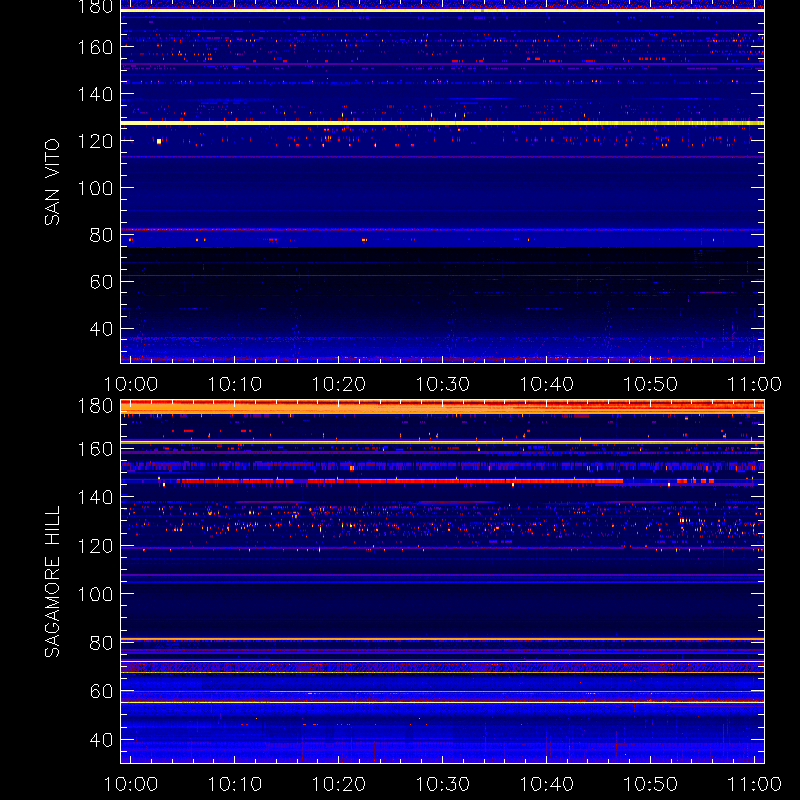Pick the 180 label on Sagamore Hill axis
Screen dimensions: 800x800
coord(95,406)
